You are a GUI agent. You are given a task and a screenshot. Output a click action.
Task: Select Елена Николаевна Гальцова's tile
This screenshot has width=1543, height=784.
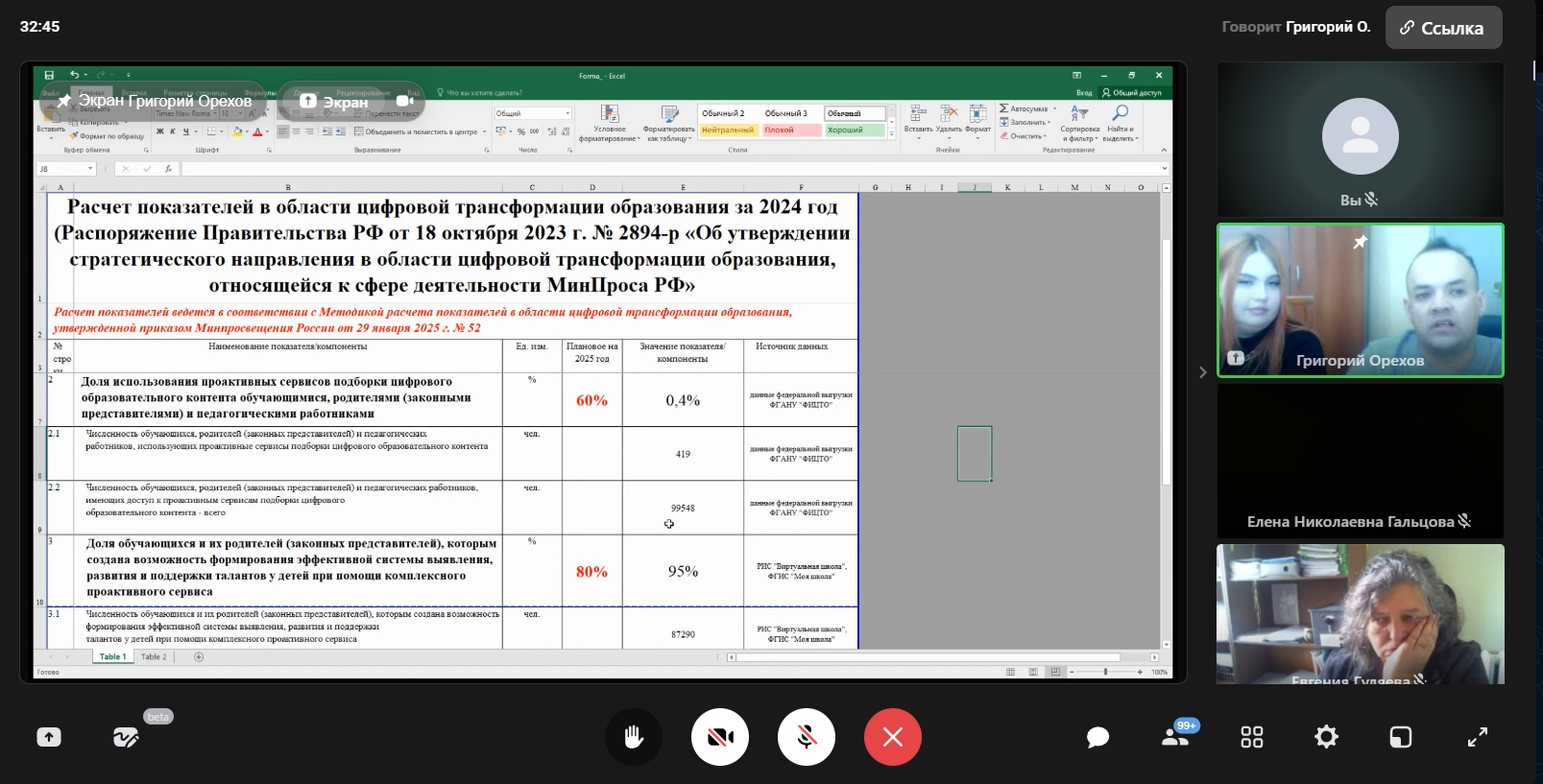pos(1360,461)
